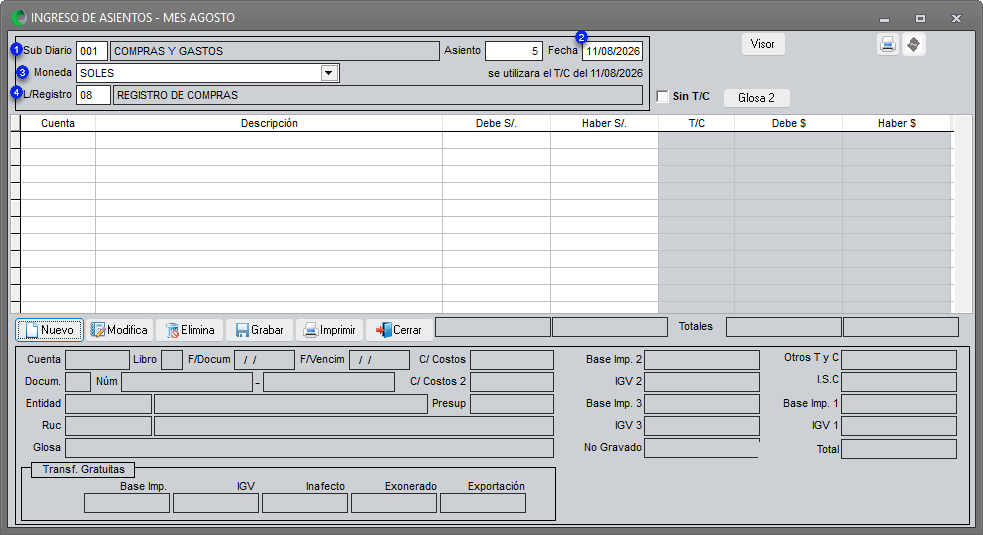Click the Imprimir button
983x535 pixels.
pyautogui.click(x=329, y=330)
